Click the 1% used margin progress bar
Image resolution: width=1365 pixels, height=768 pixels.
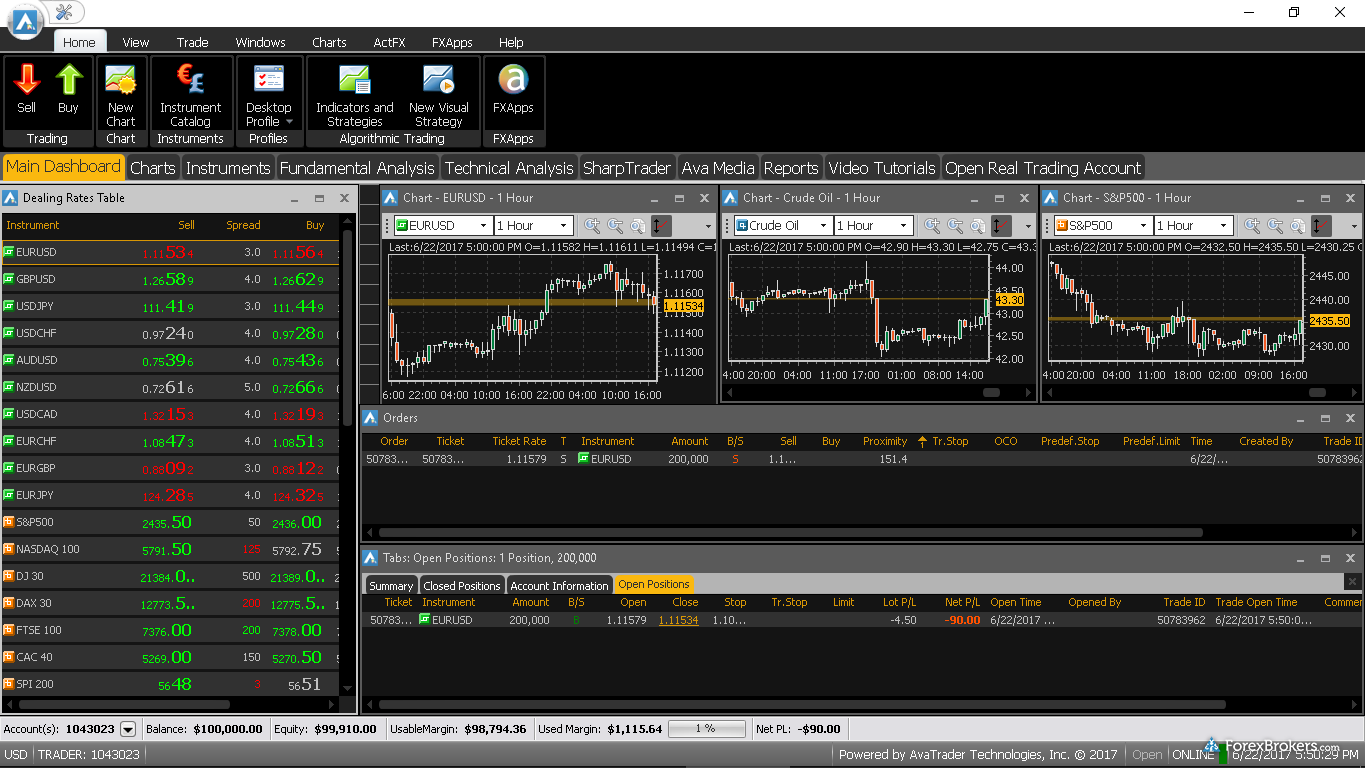coord(708,729)
